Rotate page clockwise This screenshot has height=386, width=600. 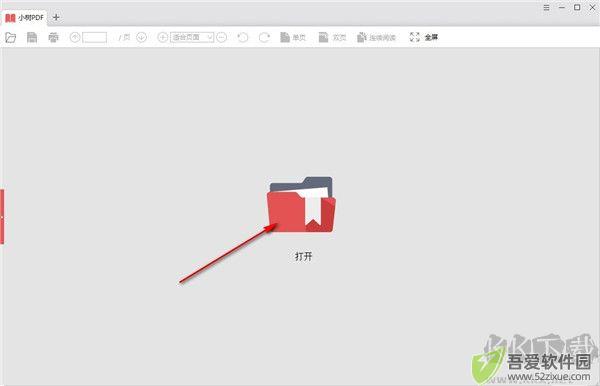click(x=264, y=37)
